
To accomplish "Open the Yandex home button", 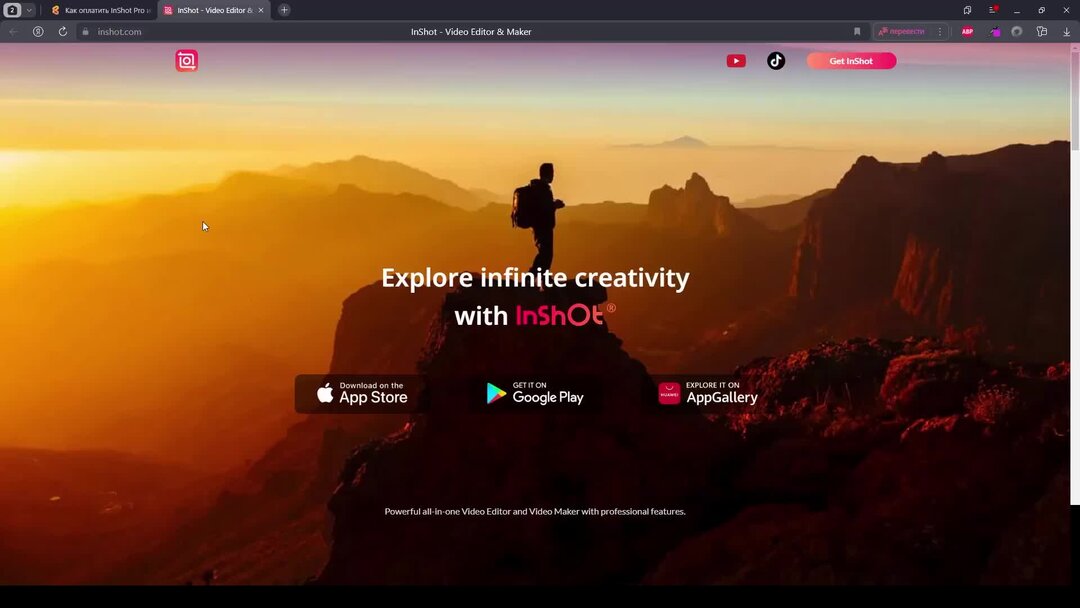I will [39, 32].
